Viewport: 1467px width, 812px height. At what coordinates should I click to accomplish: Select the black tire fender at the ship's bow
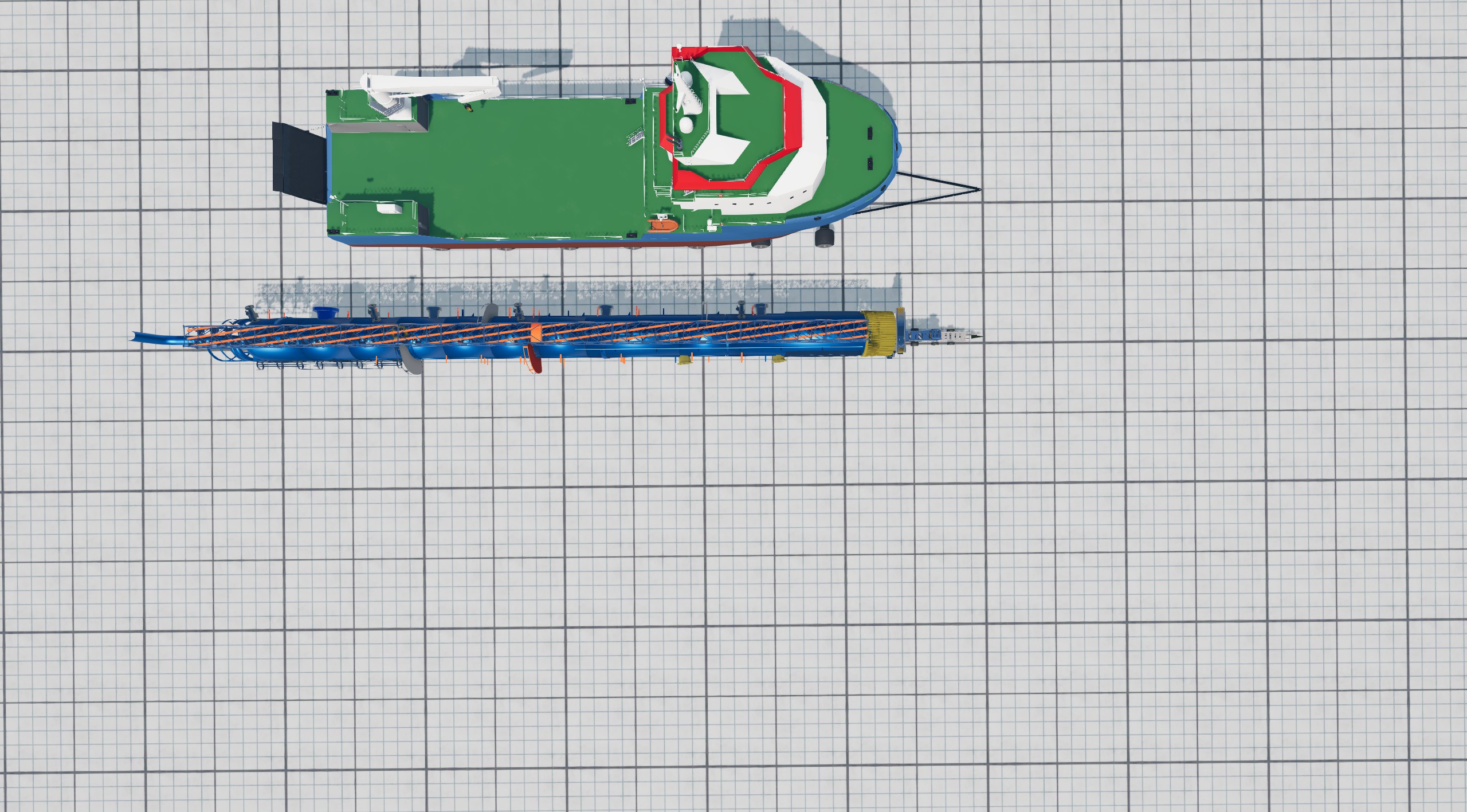(x=824, y=237)
